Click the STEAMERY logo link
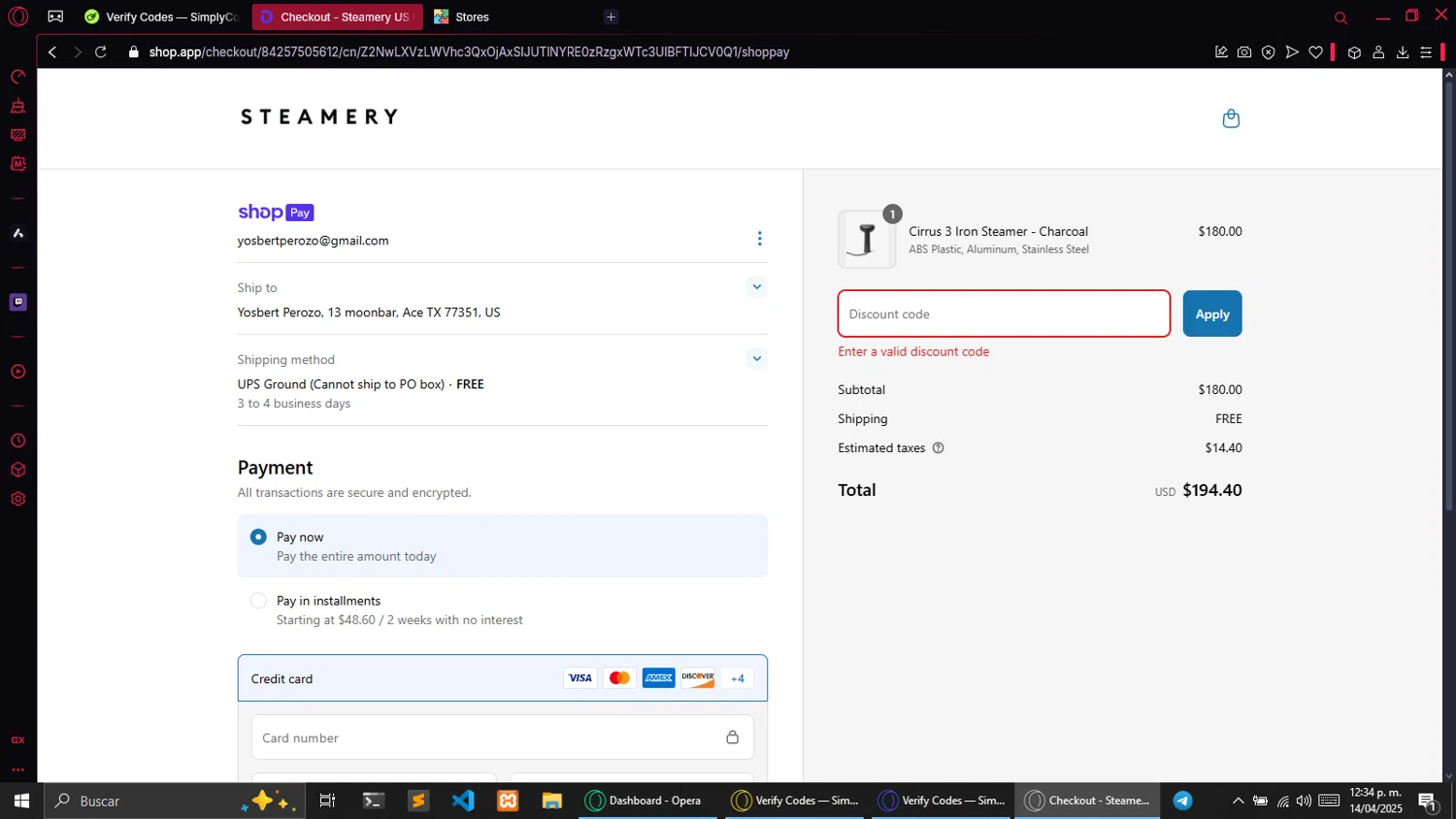Viewport: 1456px width, 819px height. pyautogui.click(x=319, y=116)
